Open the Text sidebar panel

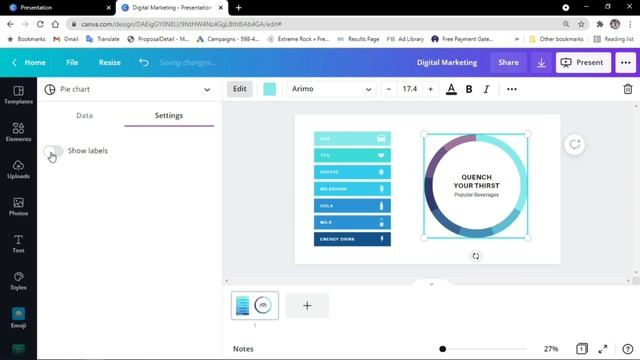pos(18,244)
